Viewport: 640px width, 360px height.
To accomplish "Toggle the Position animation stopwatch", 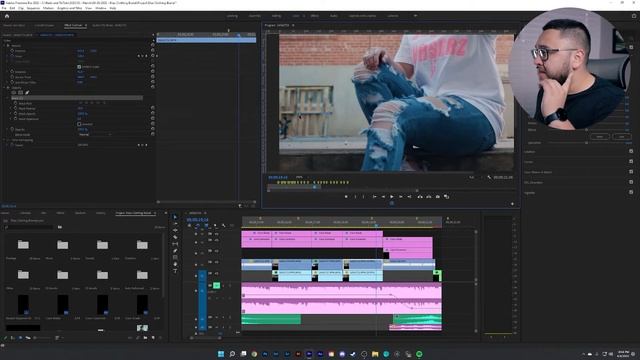I will click(12, 51).
